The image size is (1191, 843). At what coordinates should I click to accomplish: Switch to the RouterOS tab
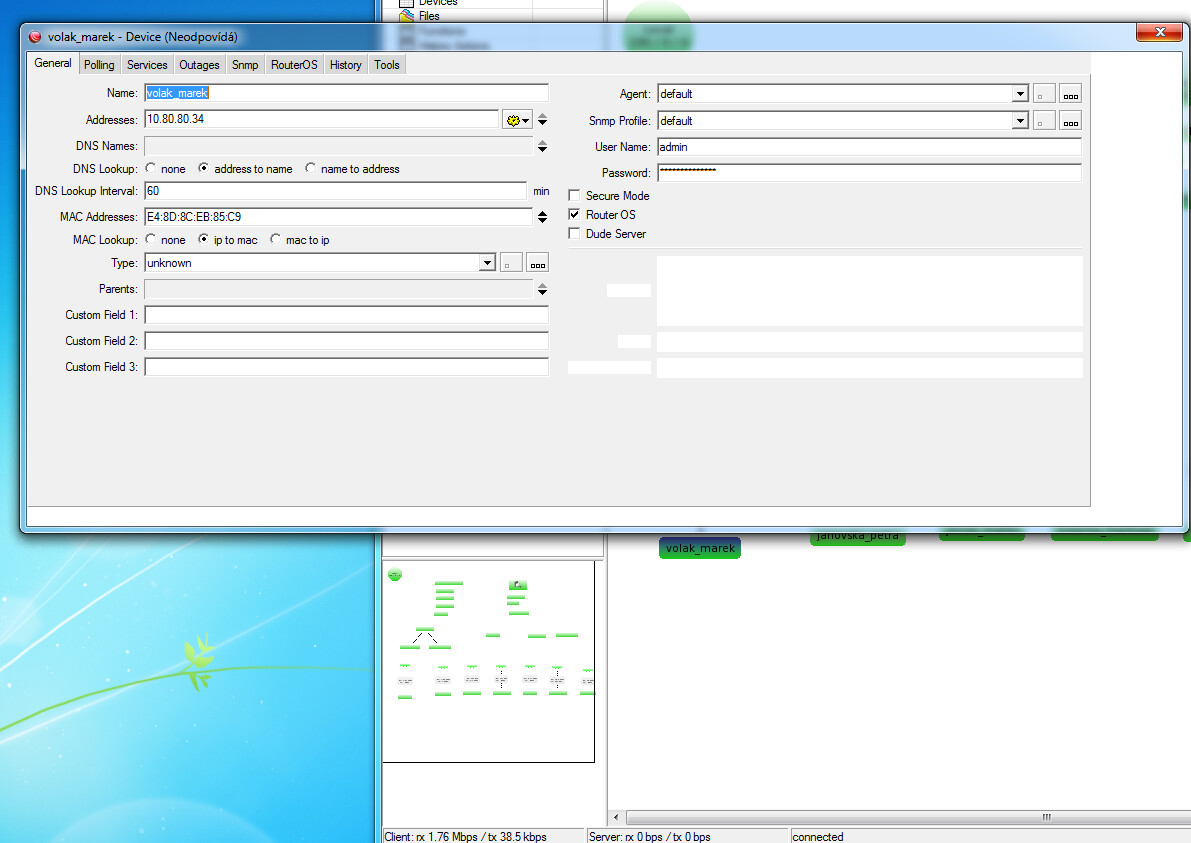coord(293,64)
